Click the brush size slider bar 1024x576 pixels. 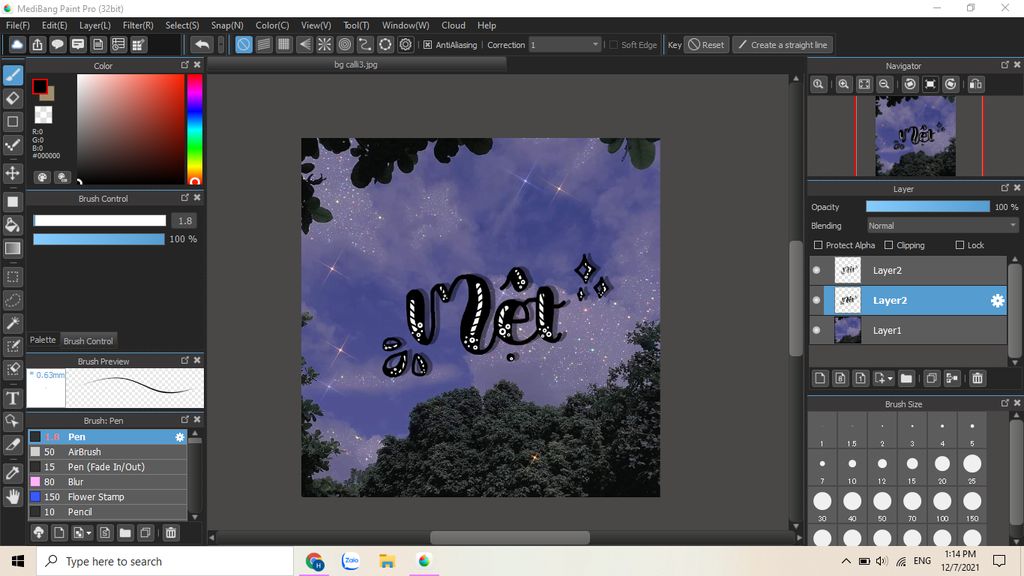click(99, 221)
